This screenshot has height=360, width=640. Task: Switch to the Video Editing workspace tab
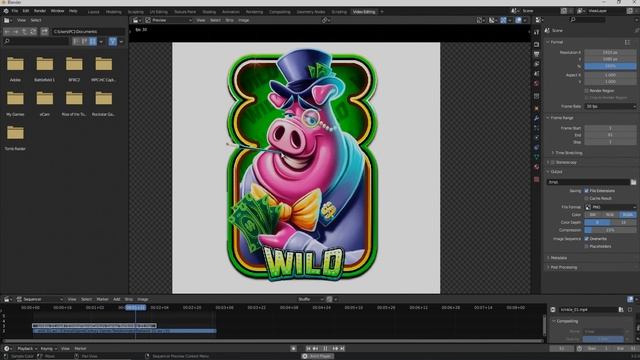[364, 12]
